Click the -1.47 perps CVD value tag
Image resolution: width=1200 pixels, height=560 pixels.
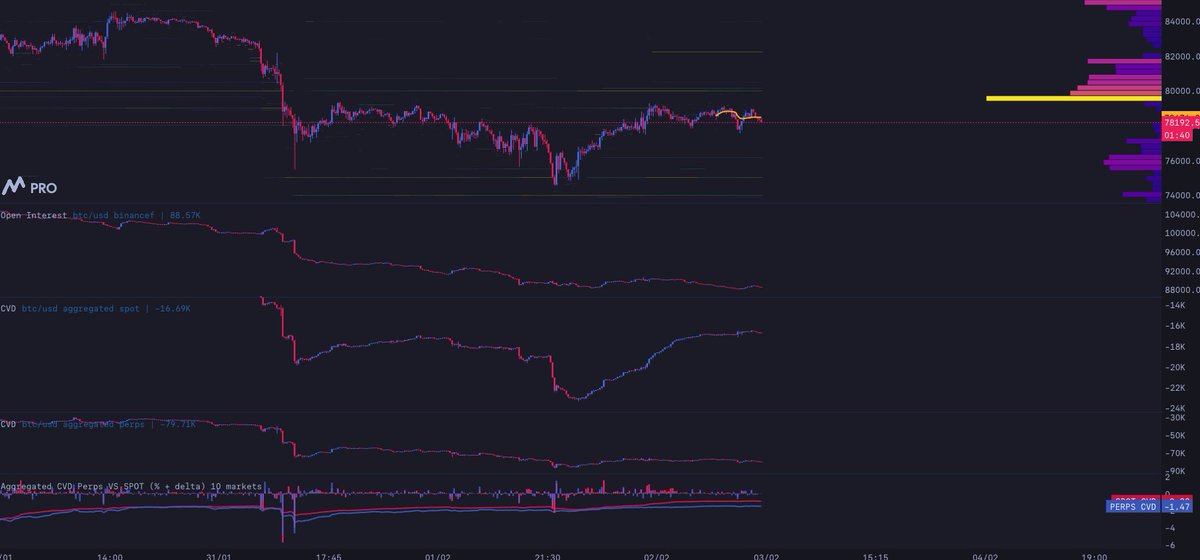pyautogui.click(x=1177, y=509)
